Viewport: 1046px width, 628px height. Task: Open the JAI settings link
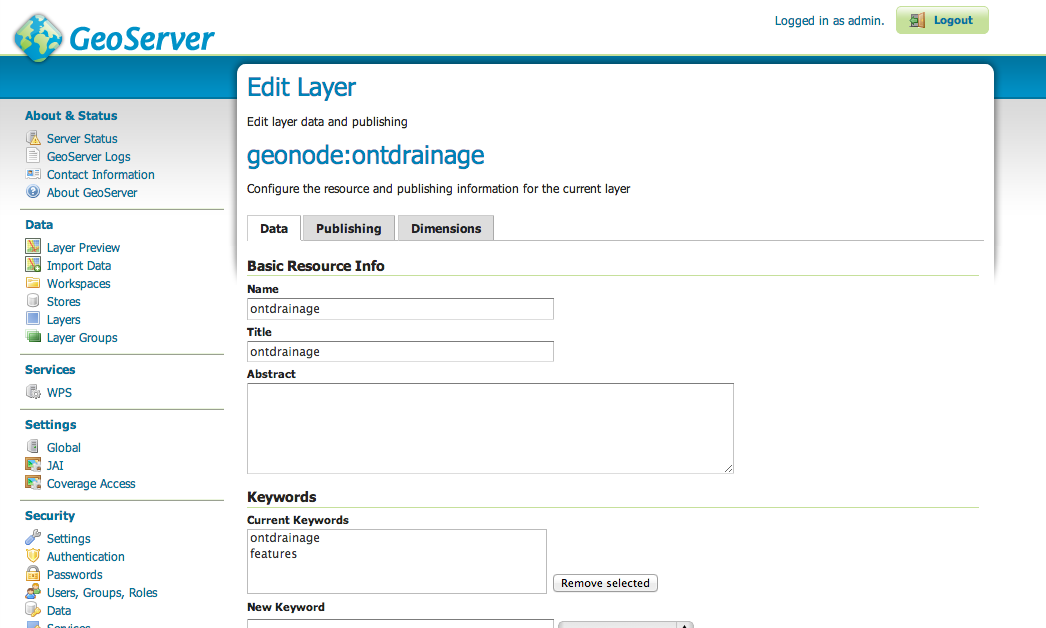55,466
